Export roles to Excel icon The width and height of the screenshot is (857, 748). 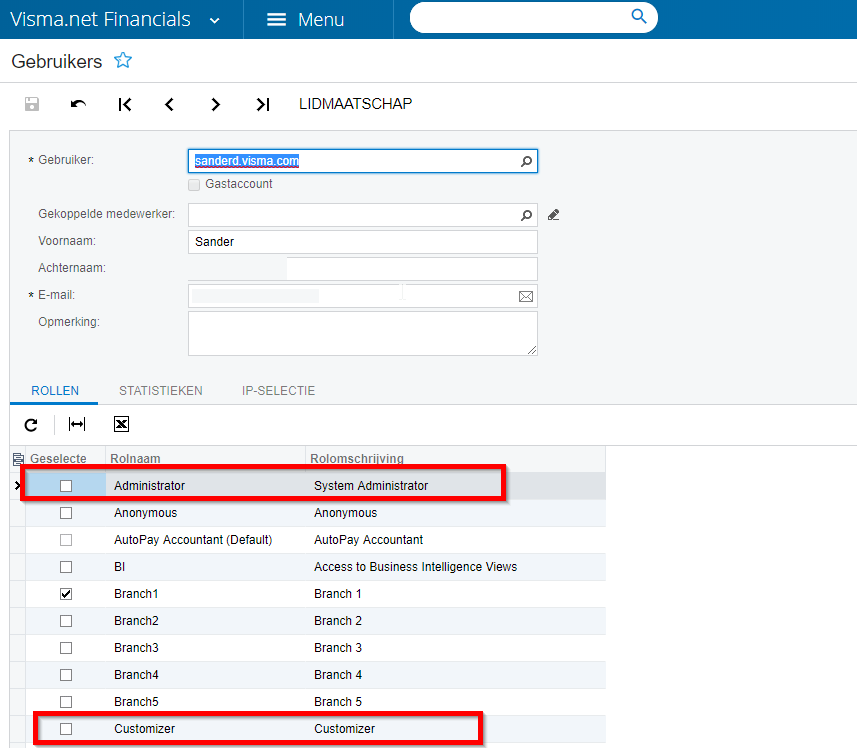pyautogui.click(x=121, y=424)
